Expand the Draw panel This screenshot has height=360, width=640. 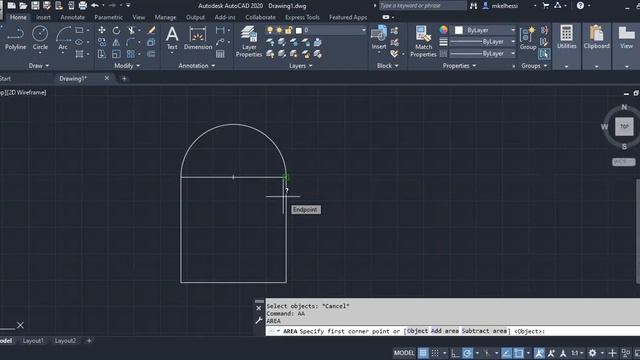39,66
